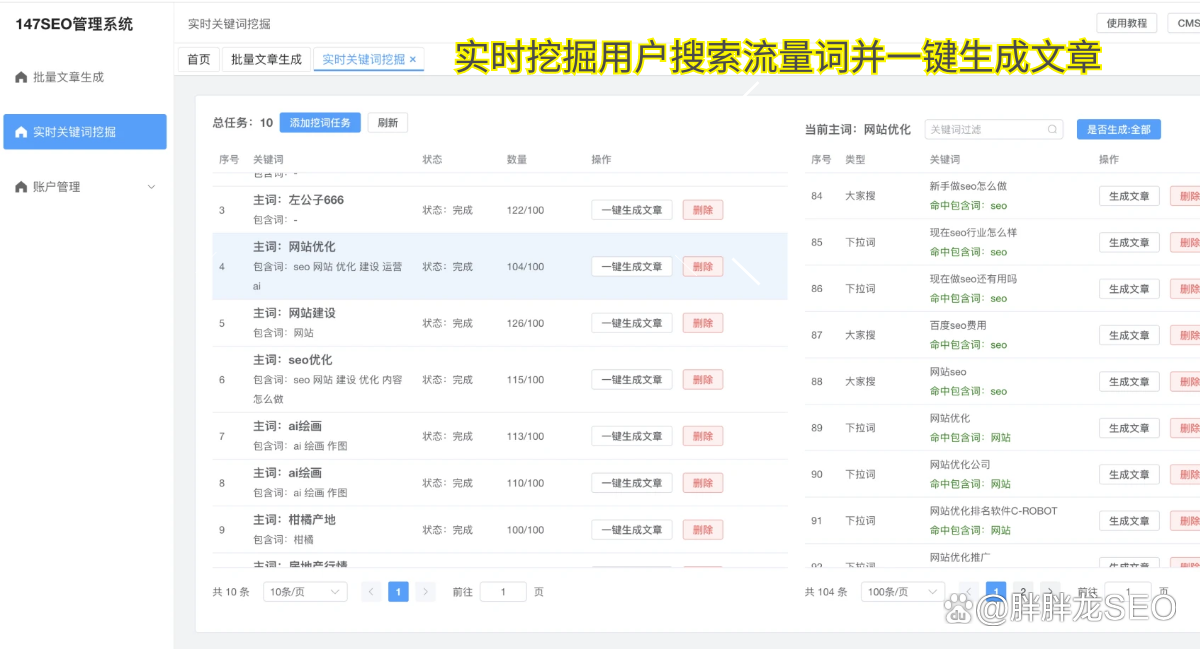Generate article for 新手做seo怎么做
The height and width of the screenshot is (650, 1200).
(1129, 196)
